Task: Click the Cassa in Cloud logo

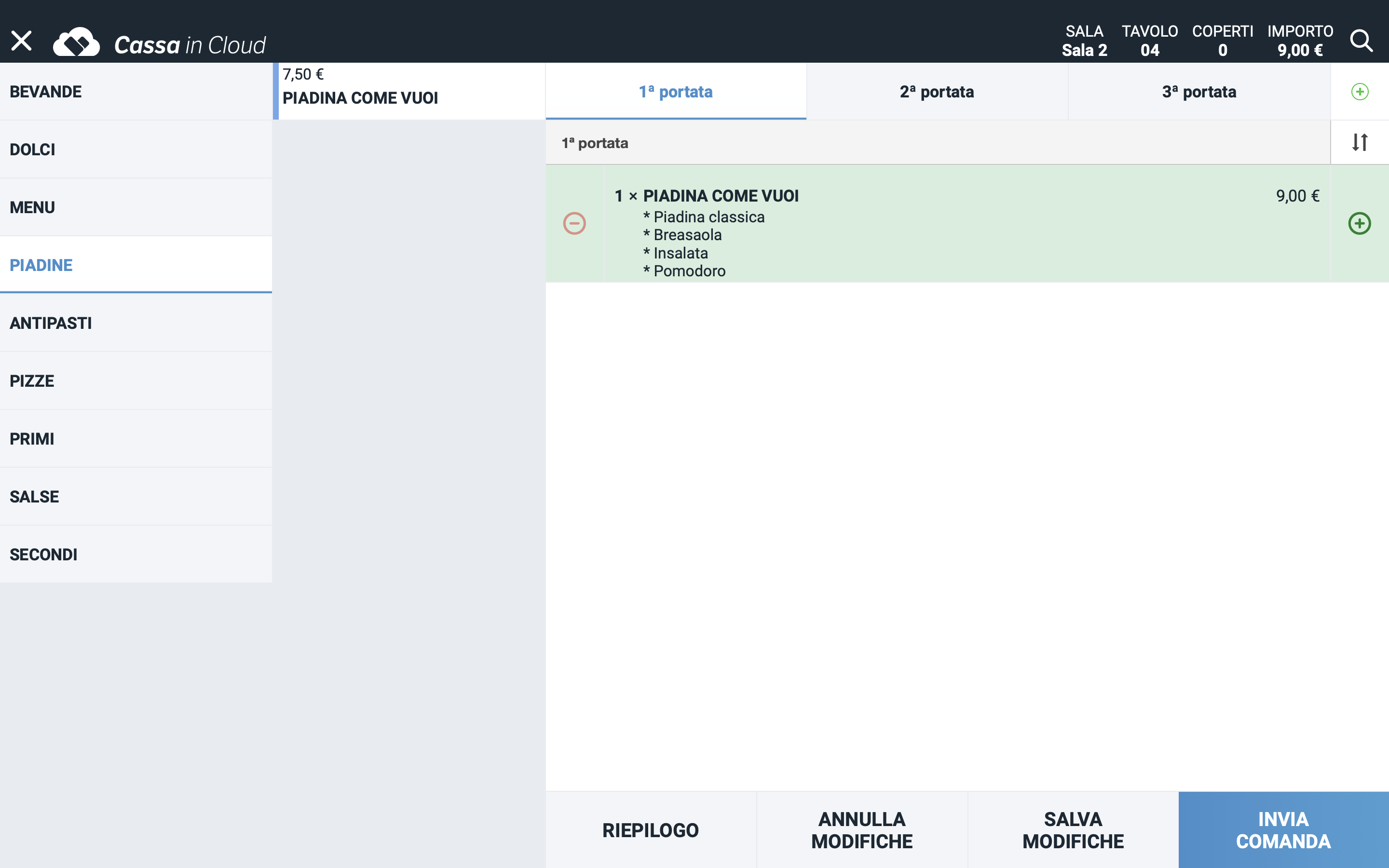Action: click(x=160, y=43)
